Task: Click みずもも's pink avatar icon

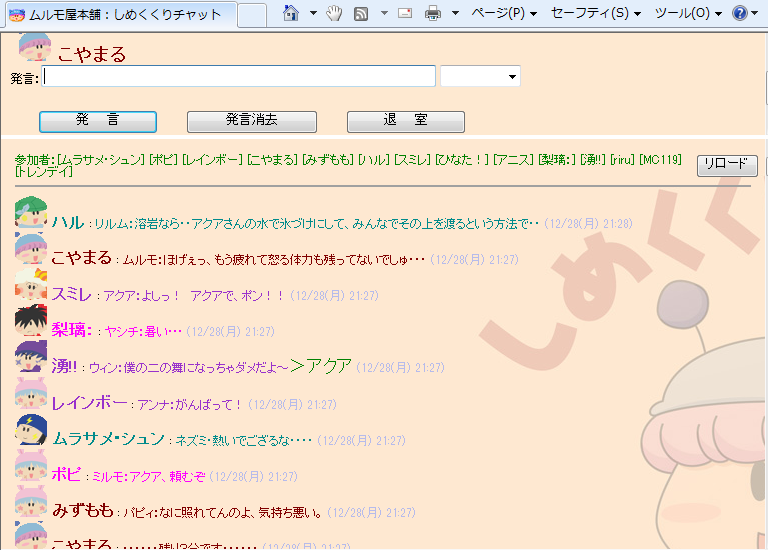Action: (31, 501)
